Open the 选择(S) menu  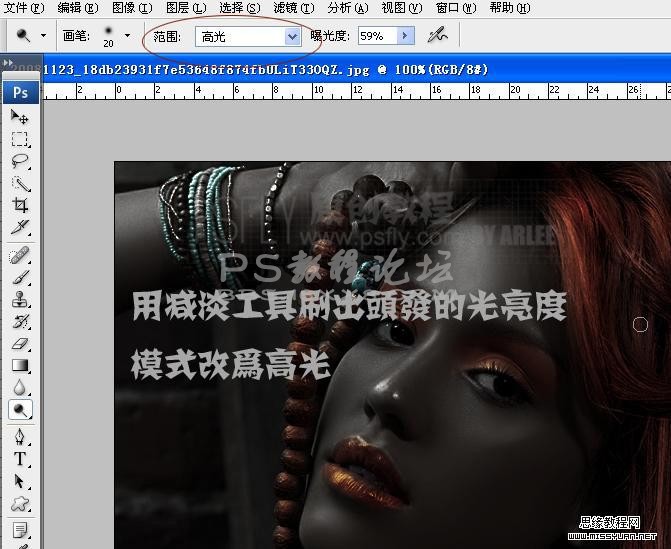[x=240, y=8]
